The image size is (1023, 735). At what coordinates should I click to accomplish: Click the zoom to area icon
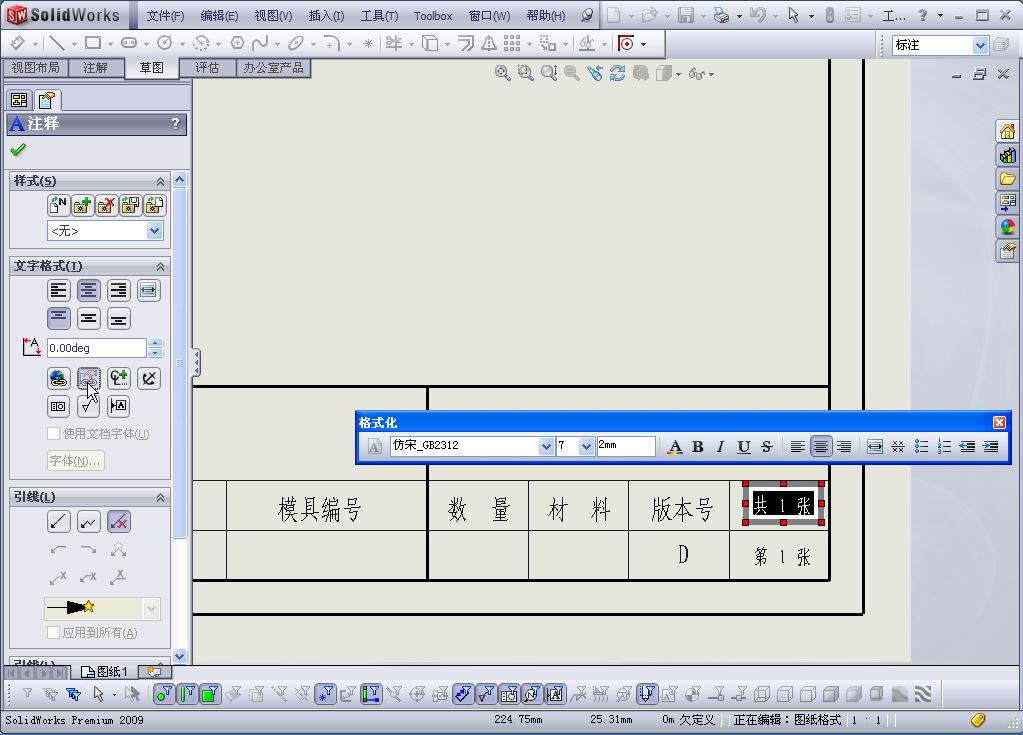click(525, 74)
